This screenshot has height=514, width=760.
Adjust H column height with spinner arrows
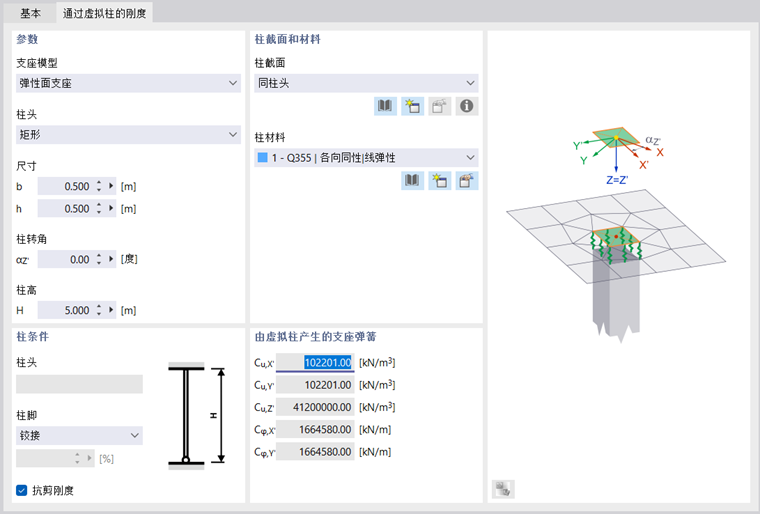(99, 310)
